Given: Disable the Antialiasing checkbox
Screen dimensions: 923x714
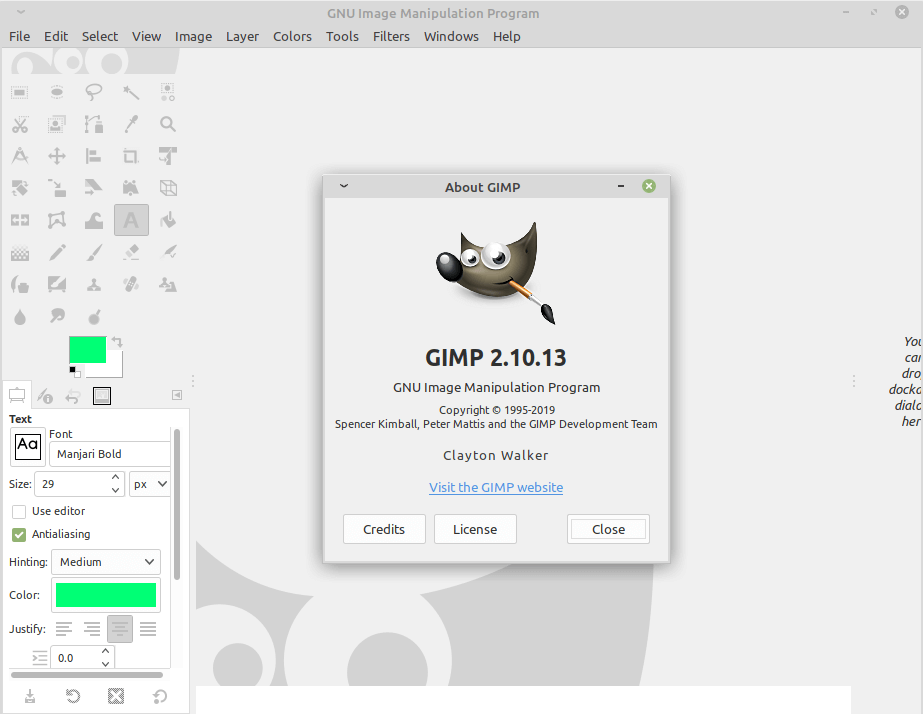Looking at the screenshot, I should (19, 534).
